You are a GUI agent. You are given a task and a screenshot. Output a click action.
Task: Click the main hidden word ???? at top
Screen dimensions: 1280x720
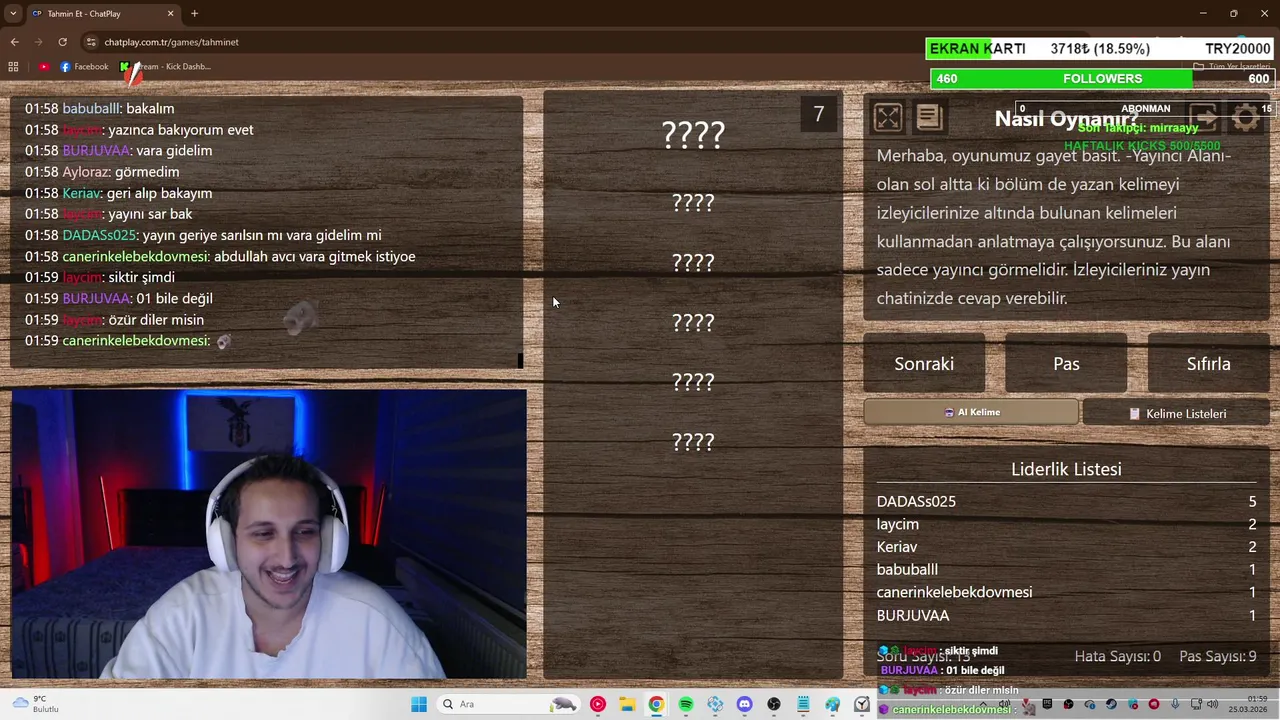tap(693, 135)
